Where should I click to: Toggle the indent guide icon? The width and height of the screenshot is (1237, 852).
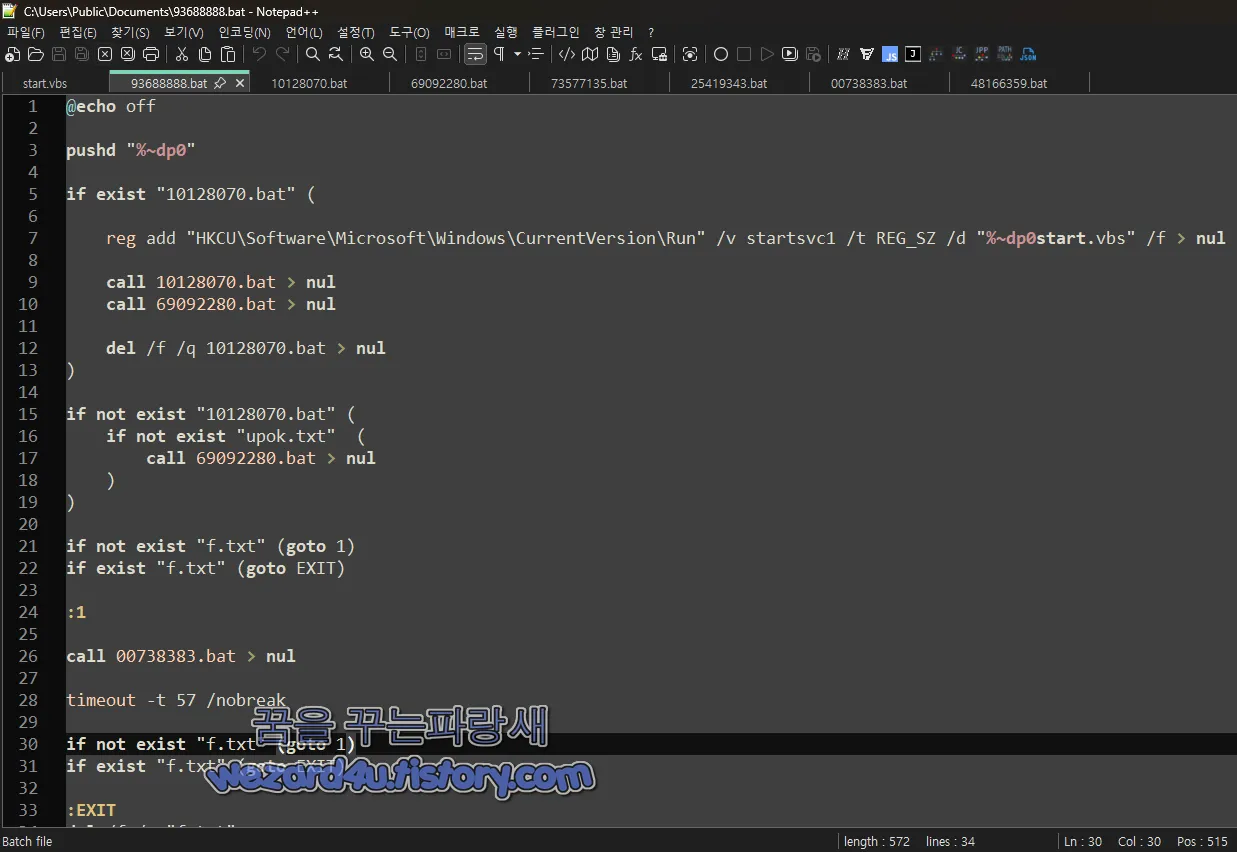click(x=536, y=54)
